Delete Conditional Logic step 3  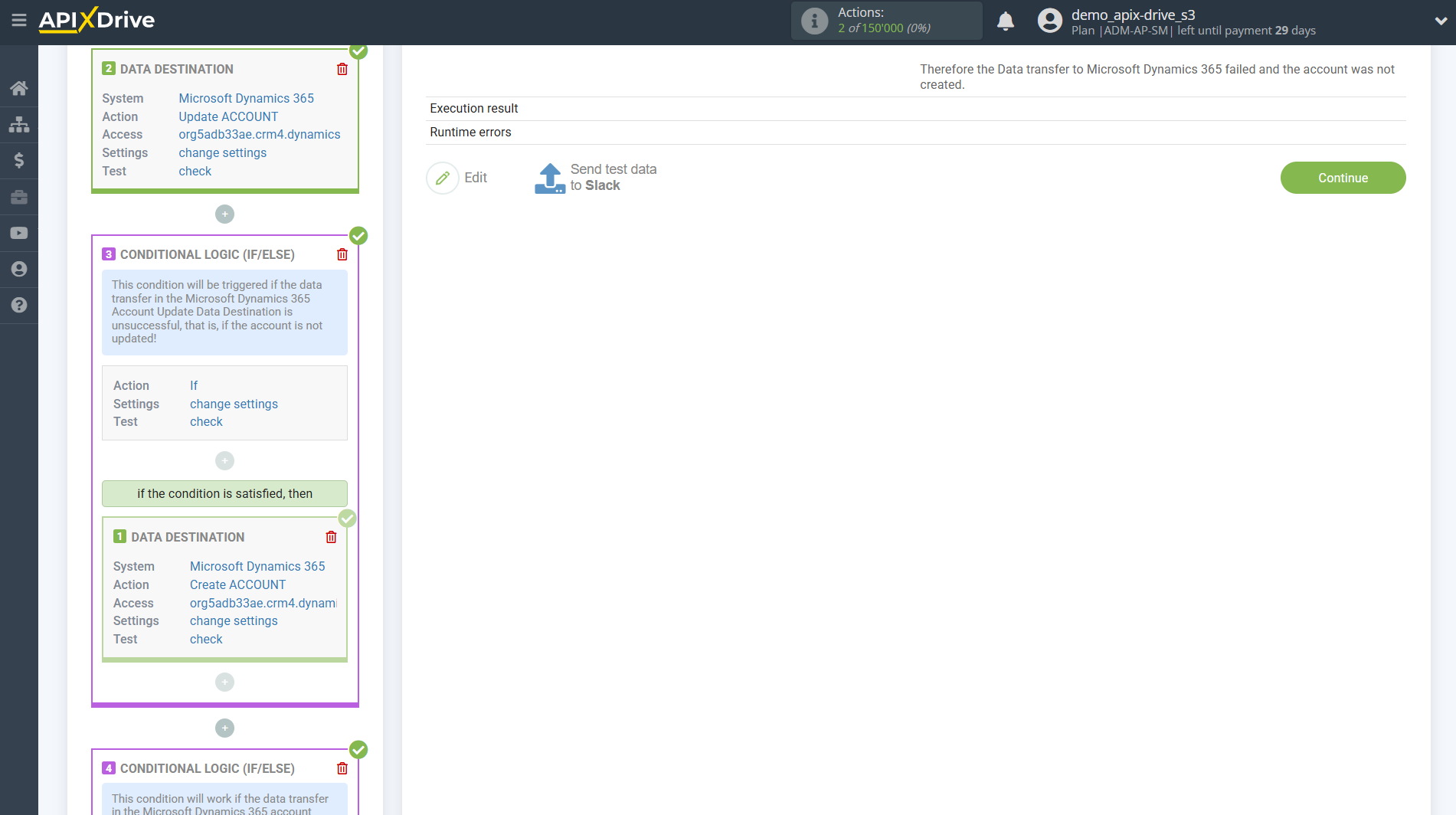click(342, 254)
